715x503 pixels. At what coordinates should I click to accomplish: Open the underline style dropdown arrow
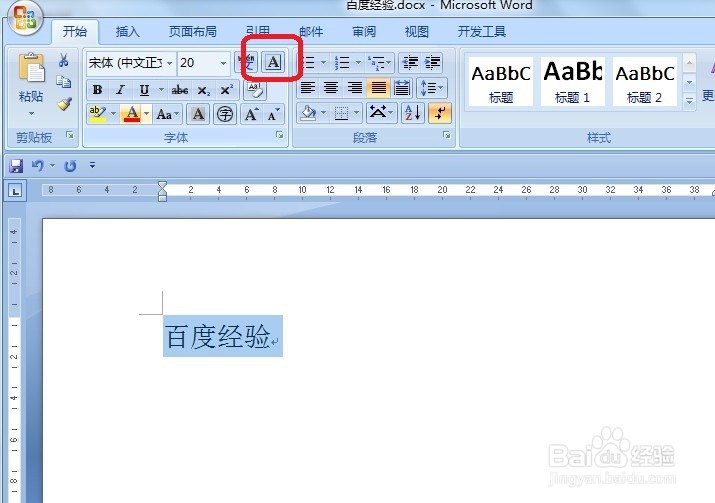161,90
